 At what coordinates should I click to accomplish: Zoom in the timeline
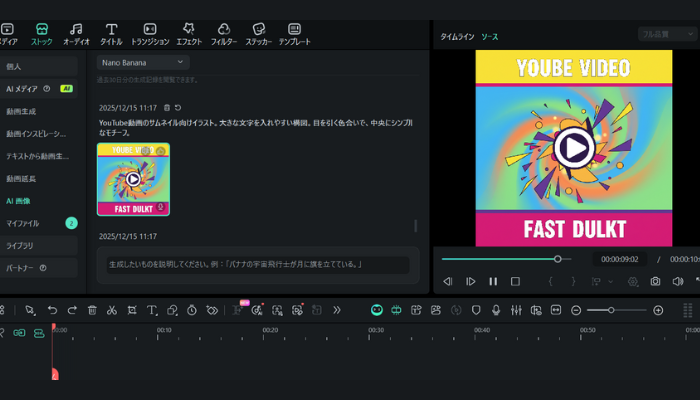click(658, 310)
